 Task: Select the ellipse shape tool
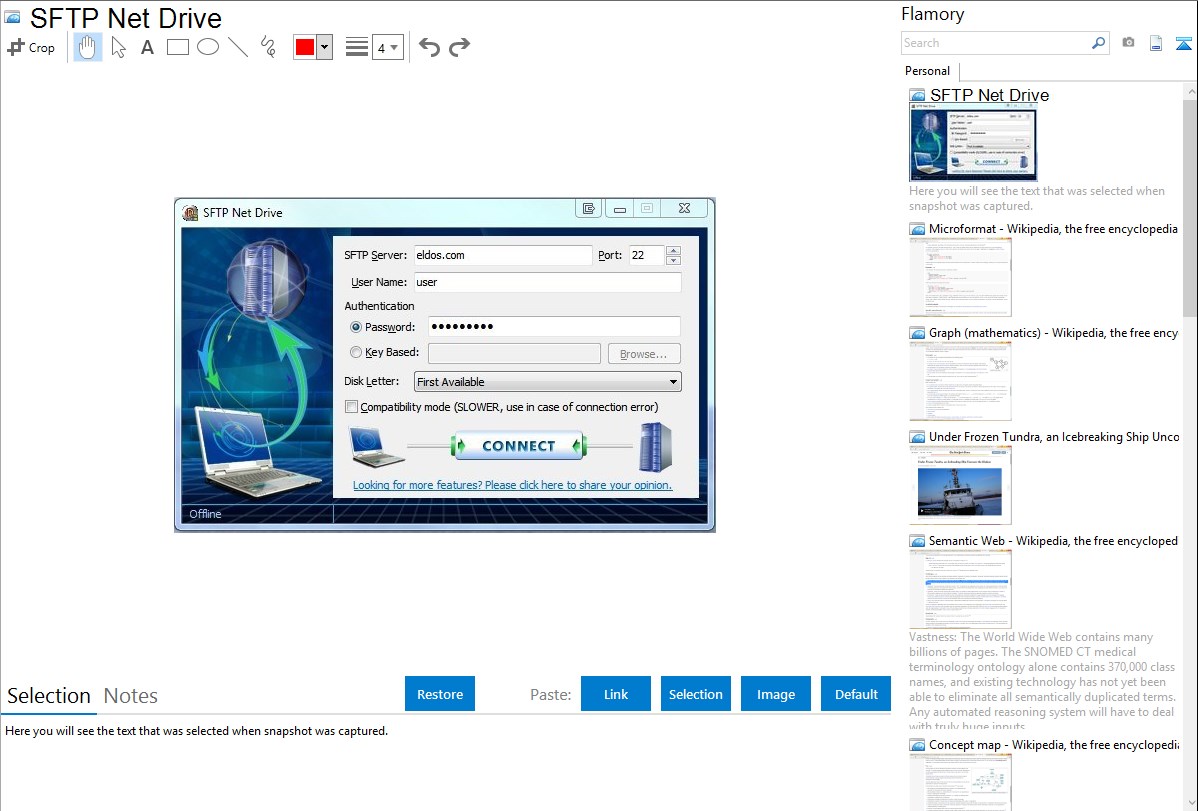tap(208, 47)
